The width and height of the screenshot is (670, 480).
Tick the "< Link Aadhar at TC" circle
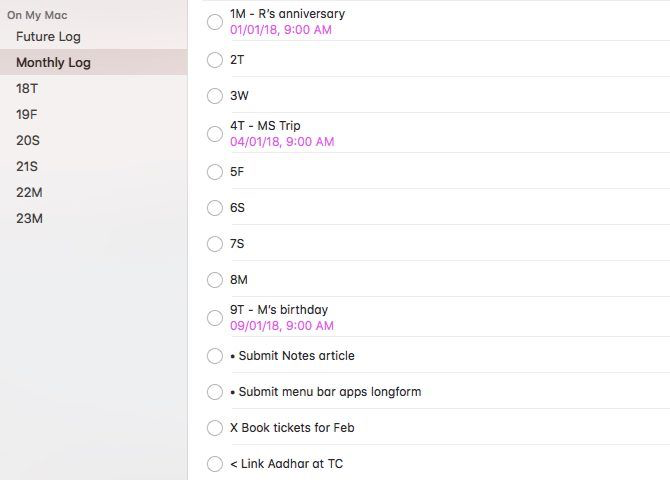point(214,464)
